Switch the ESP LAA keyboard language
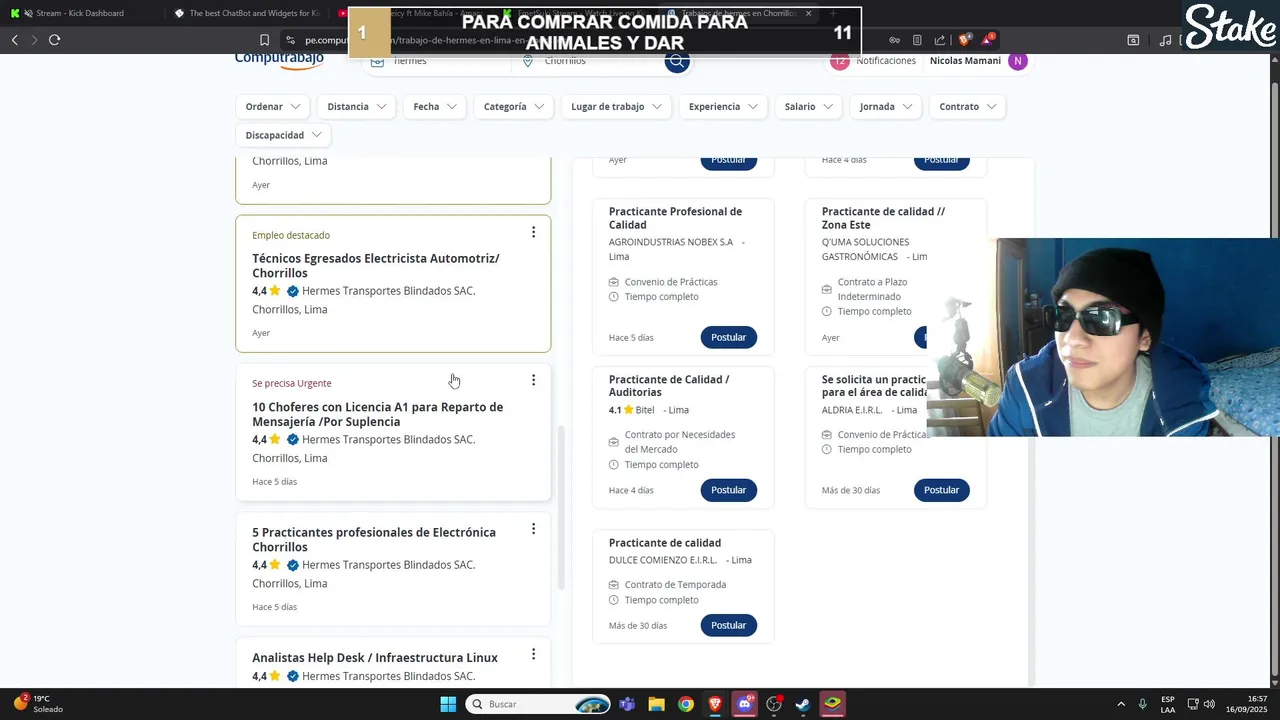The image size is (1280, 720). 1168,704
